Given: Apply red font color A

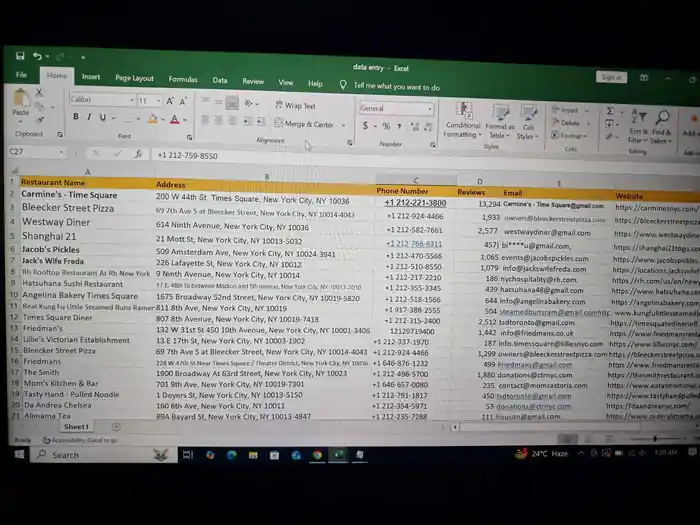Looking at the screenshot, I should coord(175,119).
